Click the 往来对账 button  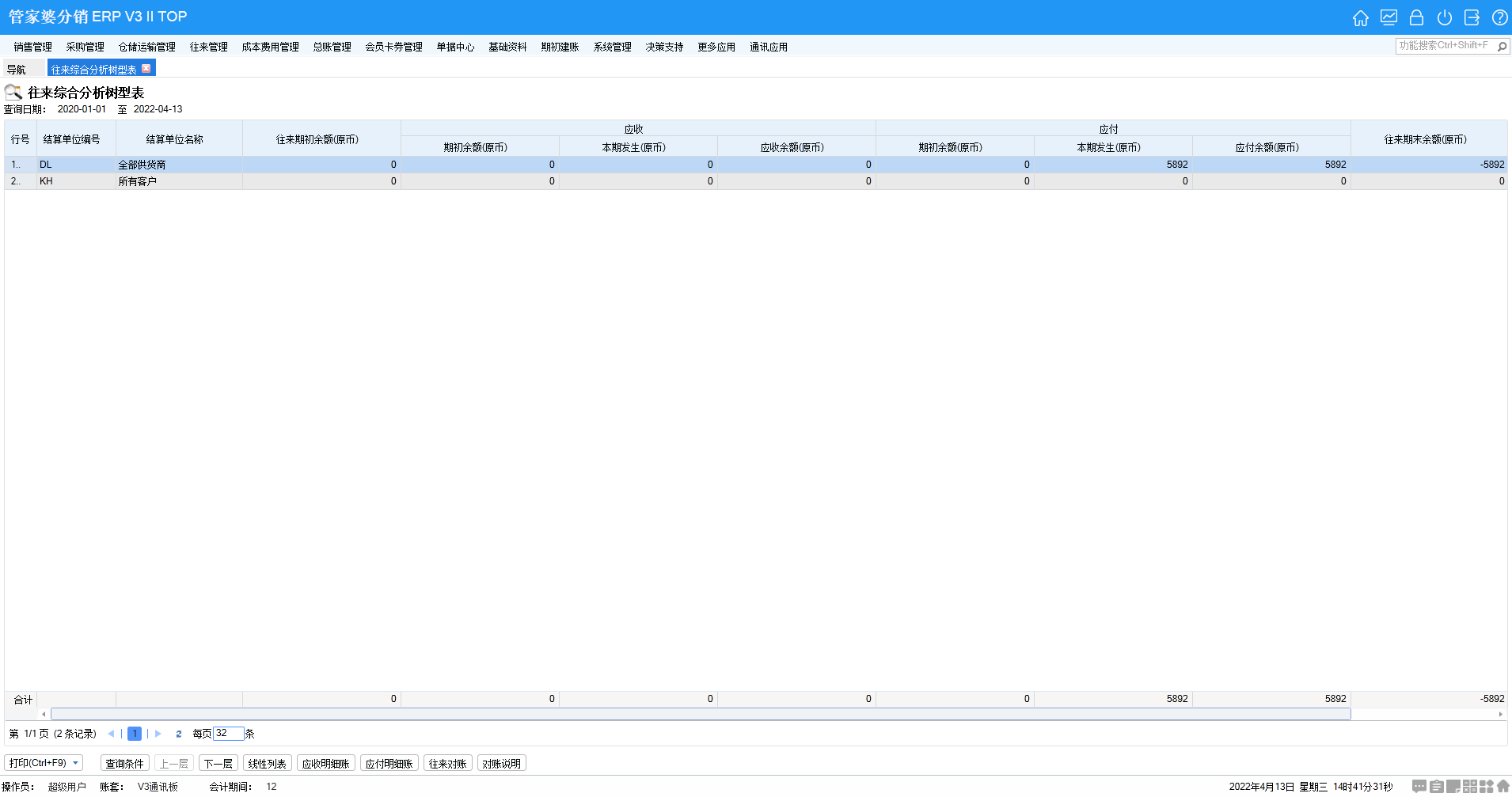(447, 763)
